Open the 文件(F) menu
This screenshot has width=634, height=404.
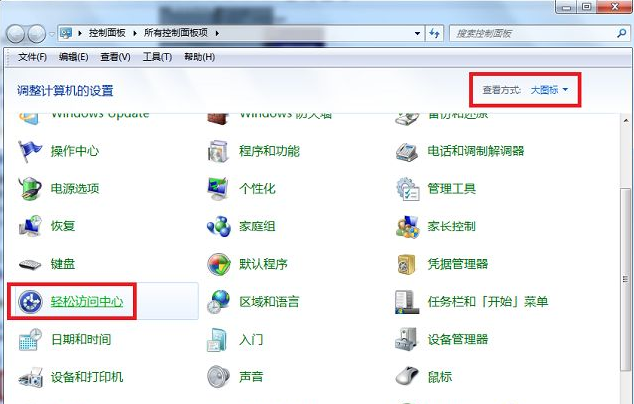point(33,57)
